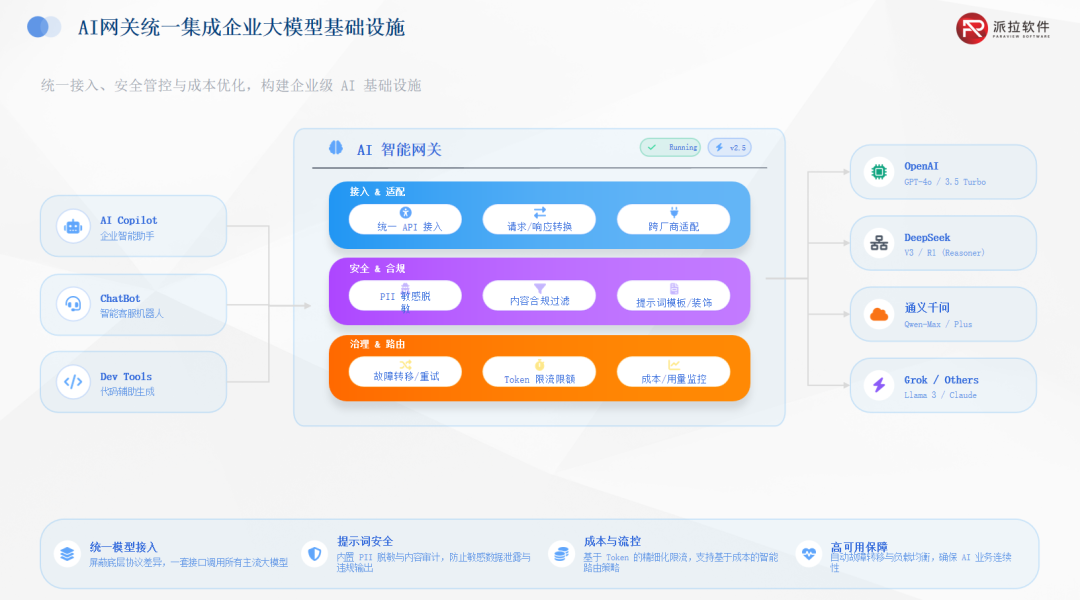Click the 高可用保障 heartbeat icon
The height and width of the screenshot is (600, 1080).
coord(809,554)
